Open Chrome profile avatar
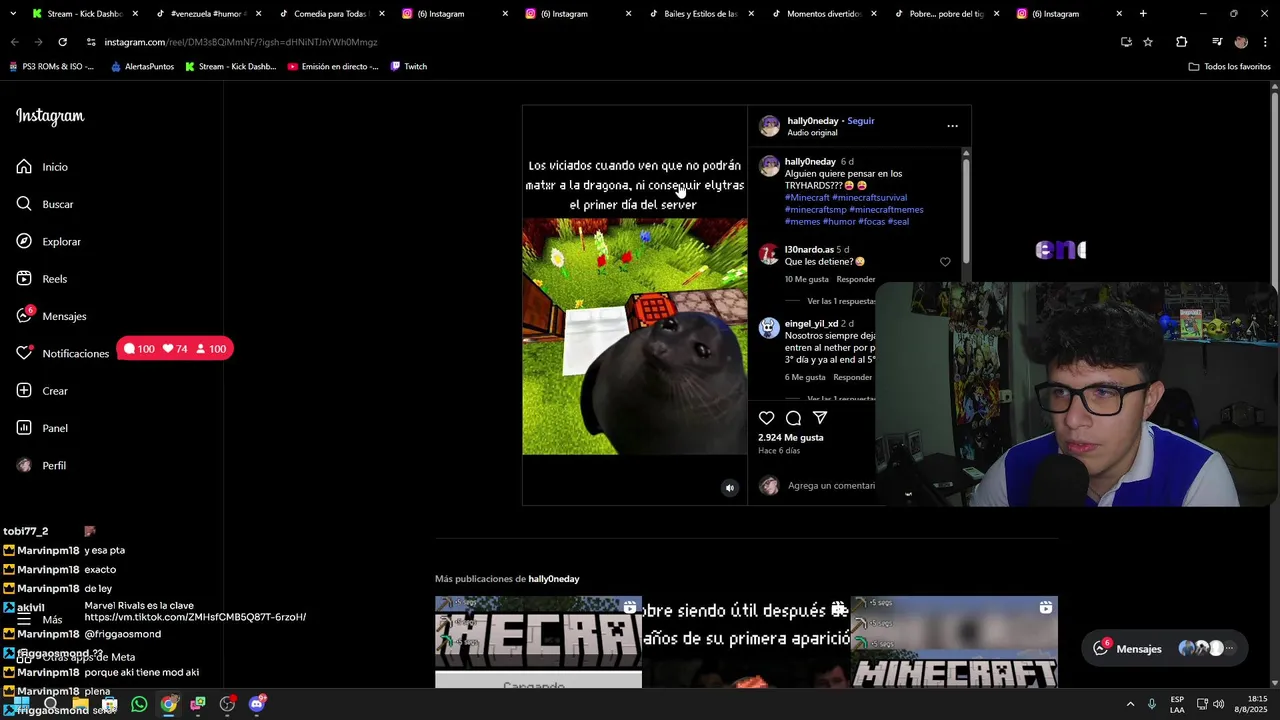The image size is (1280, 720). pos(1241,42)
